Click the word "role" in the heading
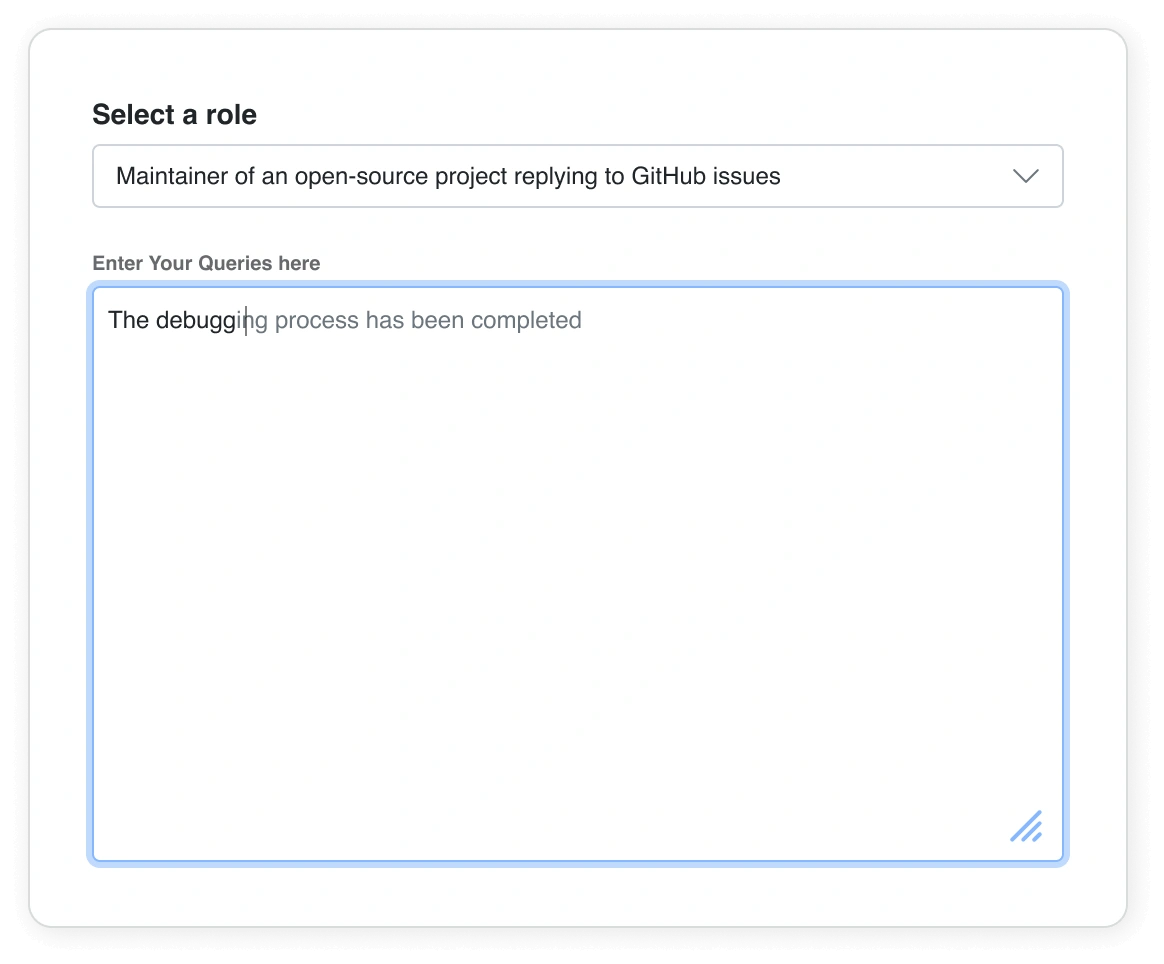 (x=232, y=115)
